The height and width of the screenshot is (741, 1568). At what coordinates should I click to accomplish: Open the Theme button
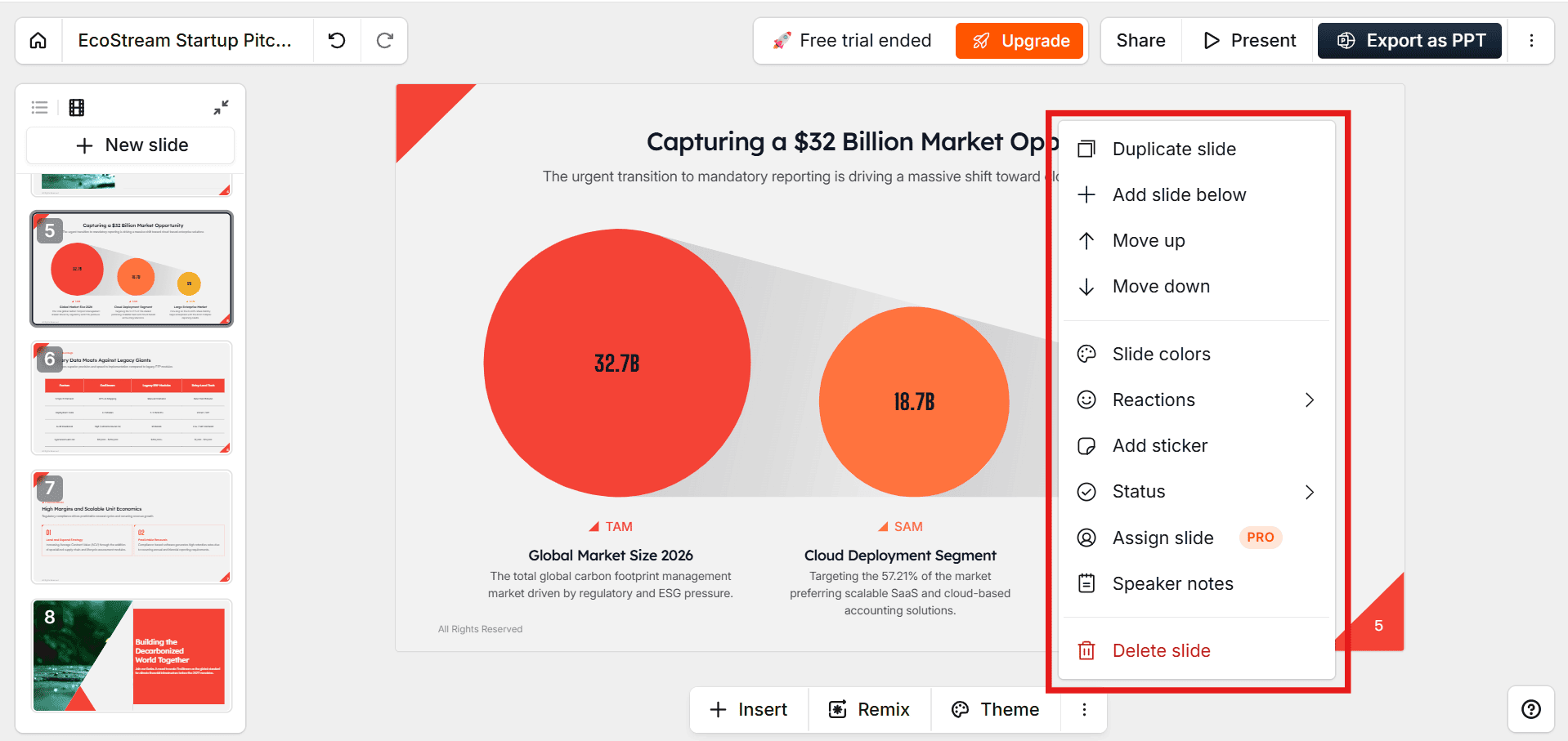(x=995, y=709)
